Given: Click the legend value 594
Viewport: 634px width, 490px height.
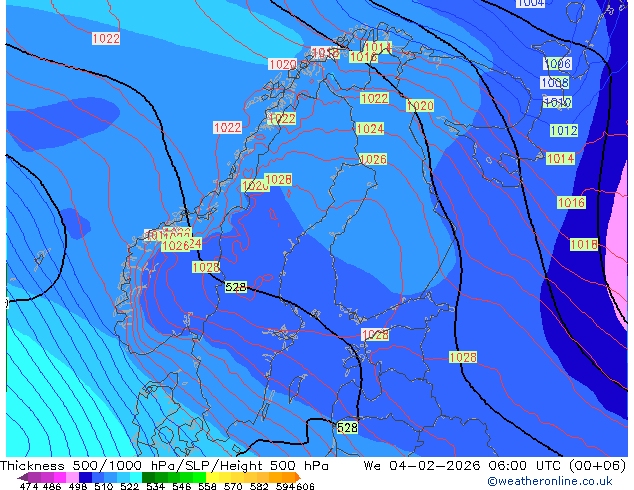Looking at the screenshot, I should pos(285,486).
